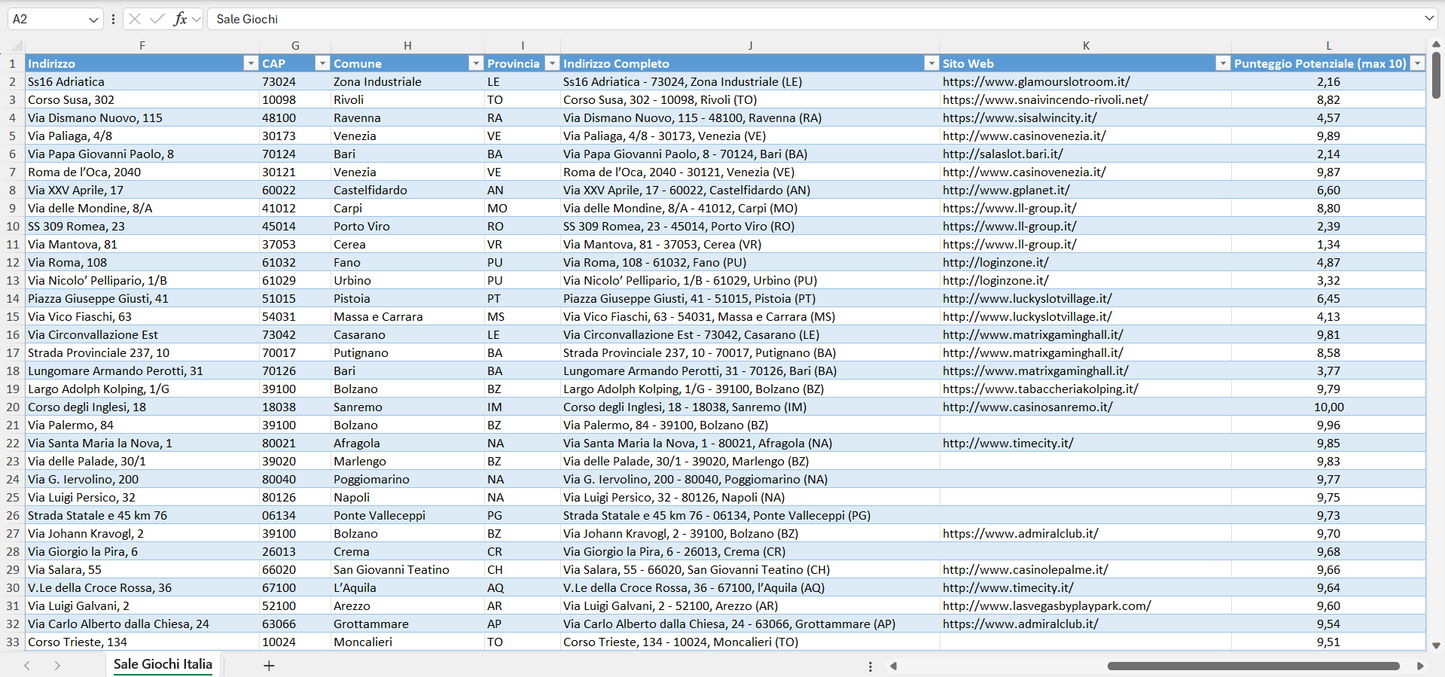This screenshot has width=1445, height=677.
Task: Open the Comune column filter dropdown
Action: coord(476,62)
